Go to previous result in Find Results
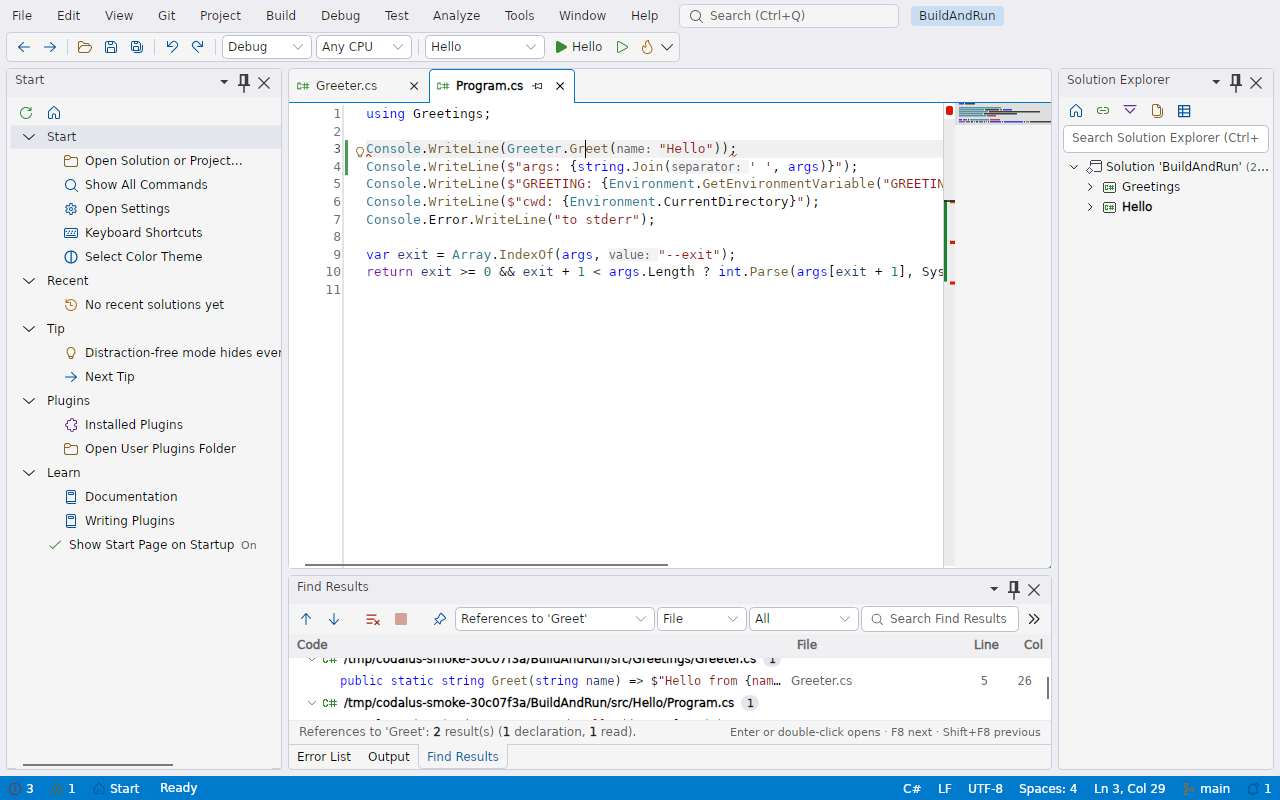The image size is (1280, 800). coord(306,619)
